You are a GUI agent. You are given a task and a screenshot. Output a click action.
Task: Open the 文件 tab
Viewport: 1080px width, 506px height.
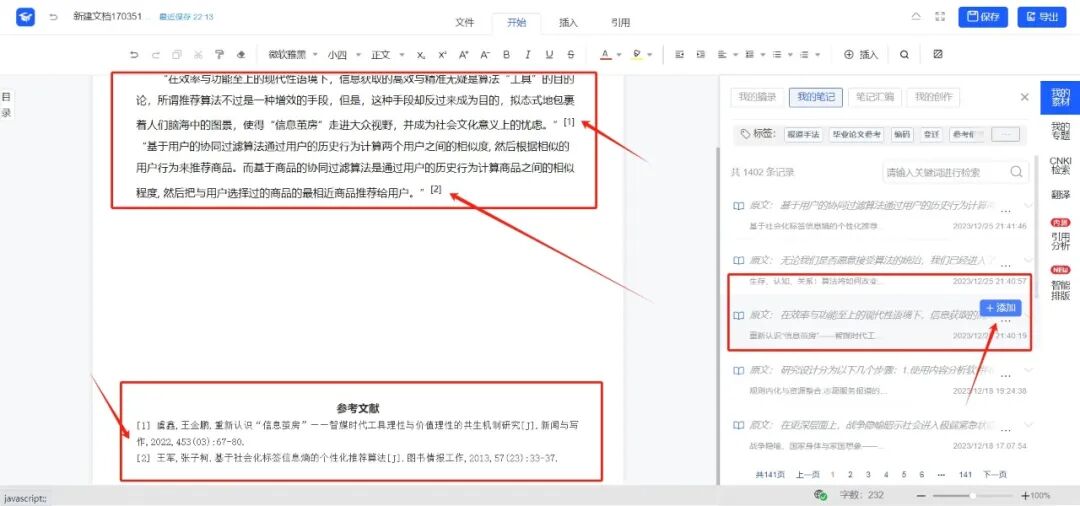(x=465, y=23)
